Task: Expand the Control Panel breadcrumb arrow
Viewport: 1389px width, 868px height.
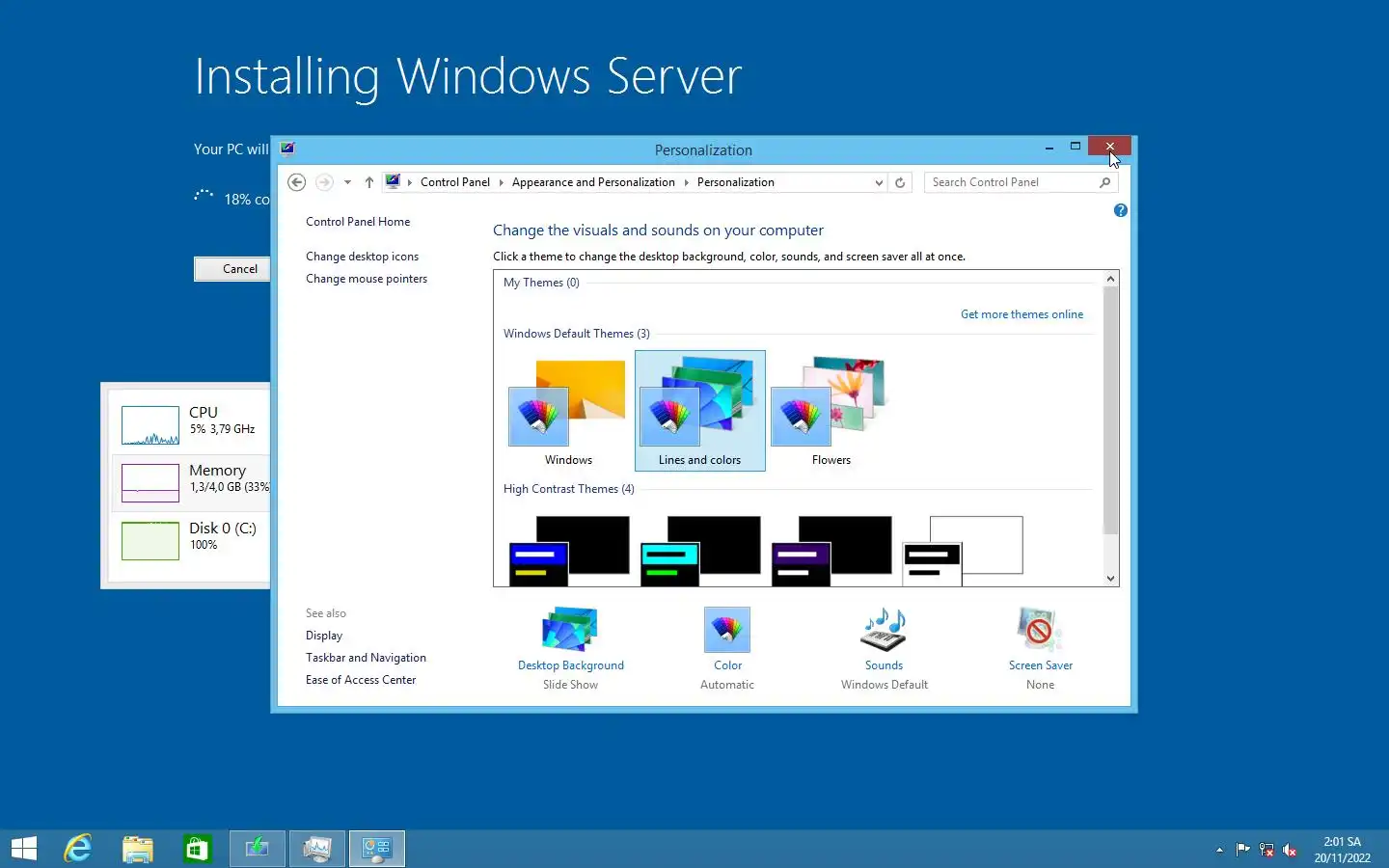Action: (501, 182)
